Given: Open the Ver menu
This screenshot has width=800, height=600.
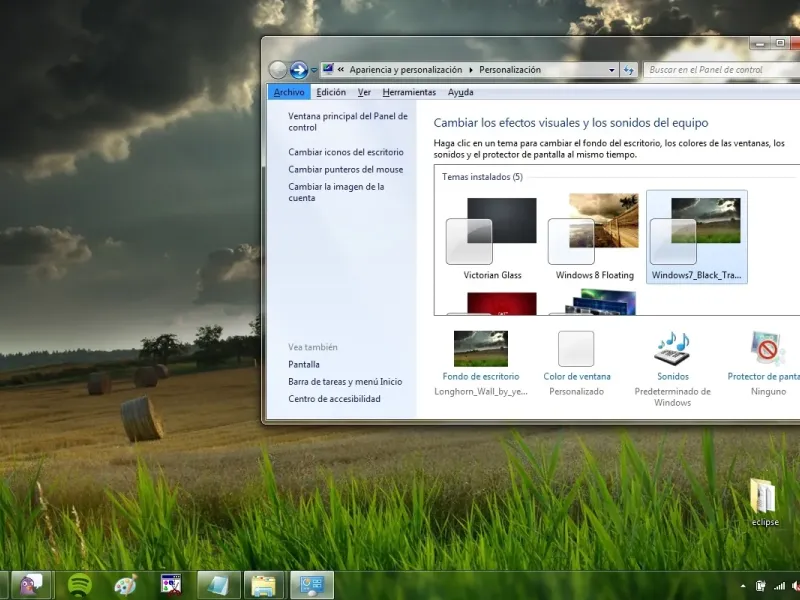Looking at the screenshot, I should tap(364, 92).
